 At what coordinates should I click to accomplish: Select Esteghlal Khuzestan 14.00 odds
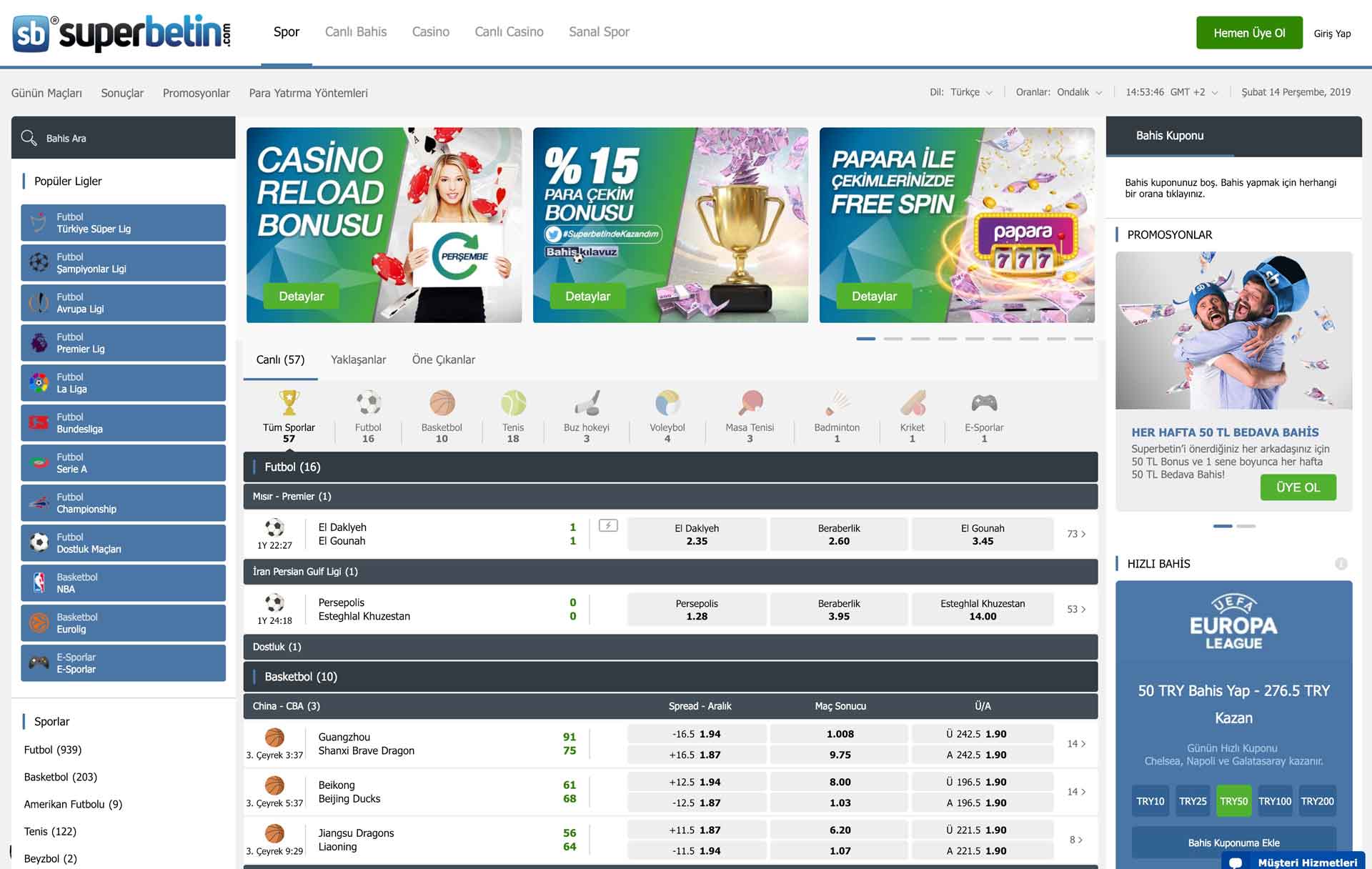(983, 610)
